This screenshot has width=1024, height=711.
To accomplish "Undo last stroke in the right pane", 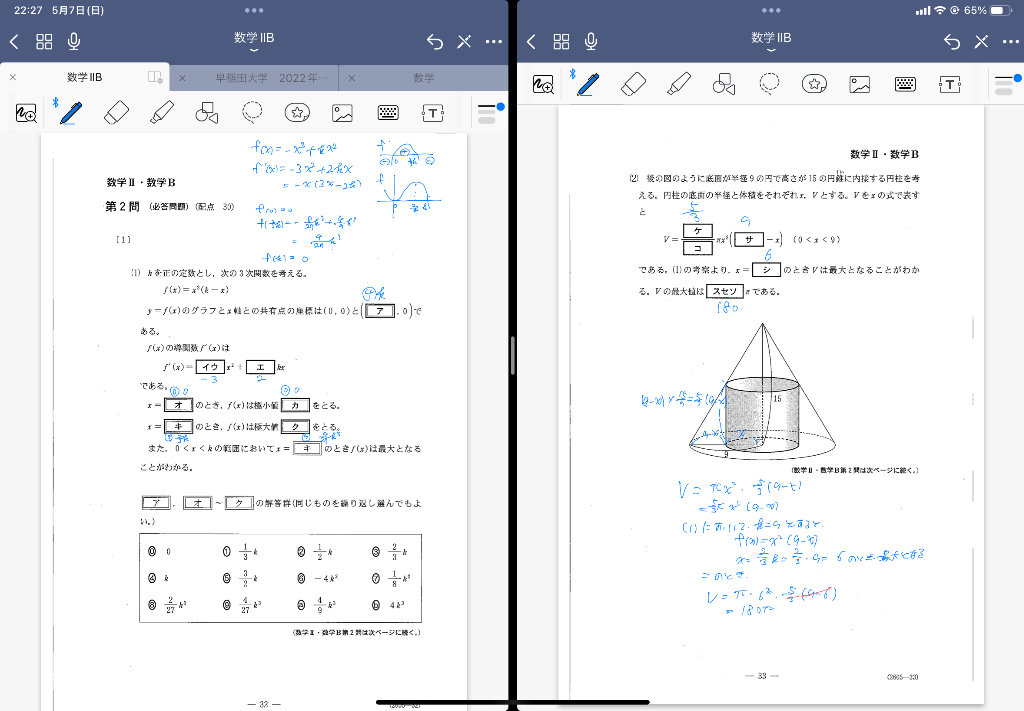I will (x=951, y=41).
